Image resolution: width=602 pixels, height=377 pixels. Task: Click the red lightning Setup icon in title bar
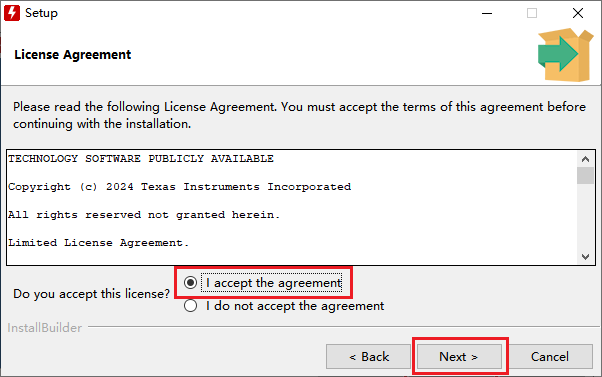click(12, 13)
